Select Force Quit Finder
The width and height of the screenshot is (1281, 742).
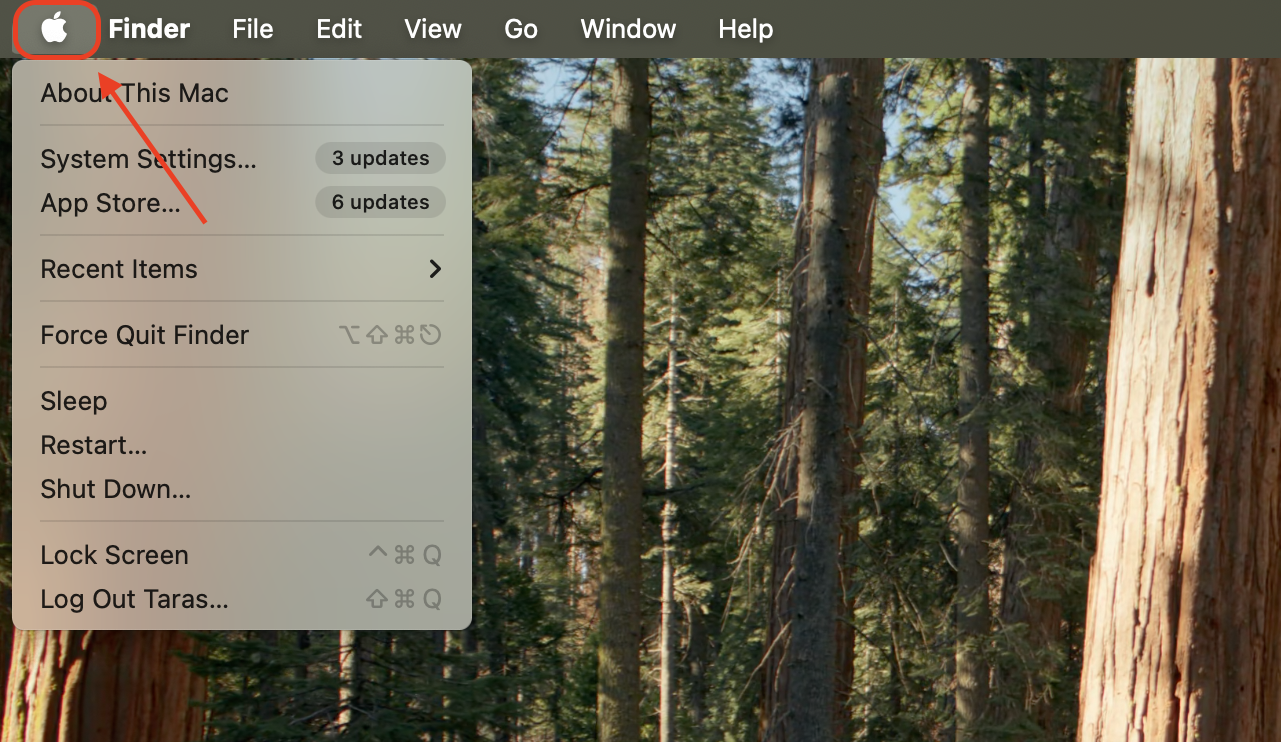point(144,335)
